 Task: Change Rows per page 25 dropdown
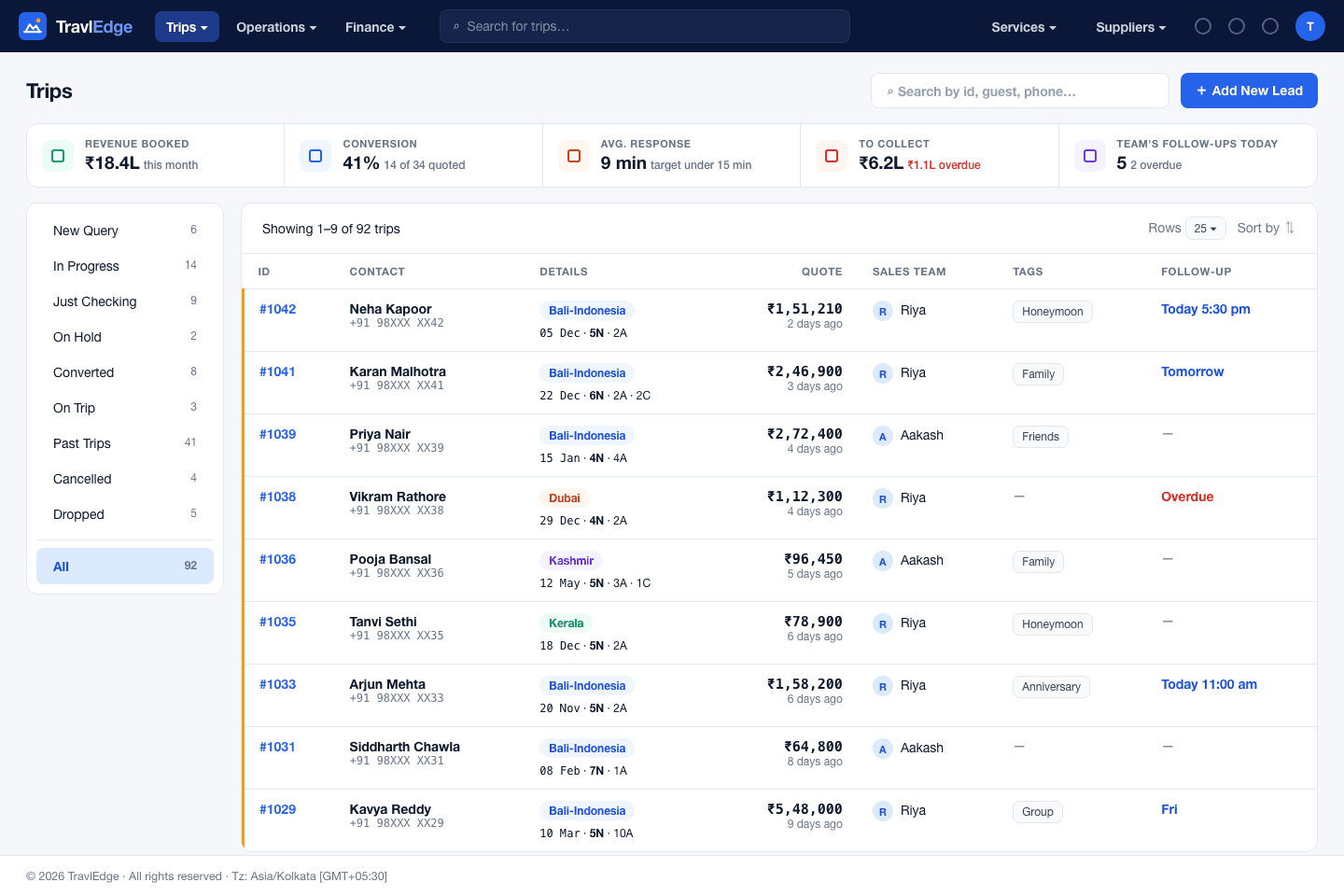click(x=1206, y=229)
